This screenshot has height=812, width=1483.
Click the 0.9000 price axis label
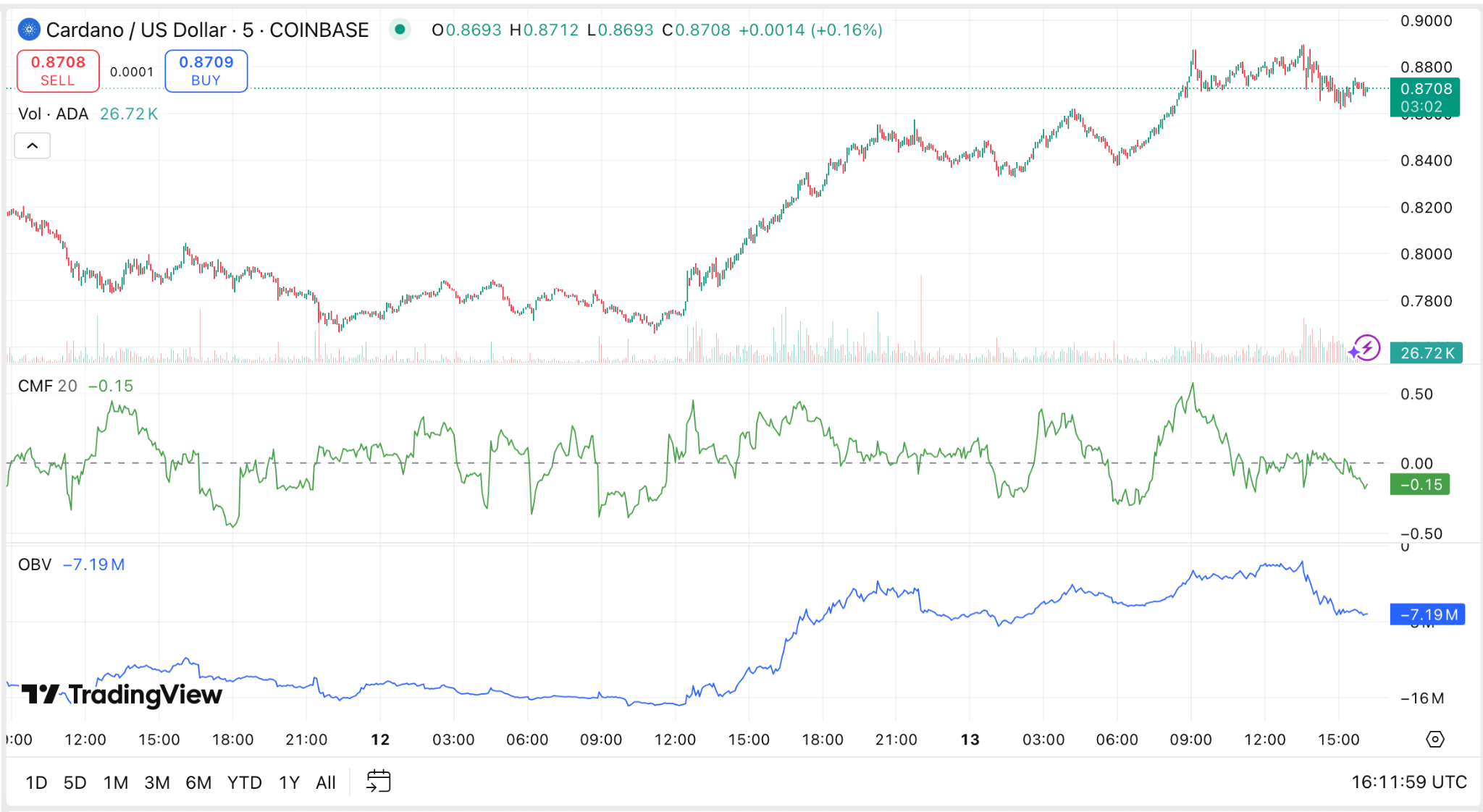point(1426,20)
